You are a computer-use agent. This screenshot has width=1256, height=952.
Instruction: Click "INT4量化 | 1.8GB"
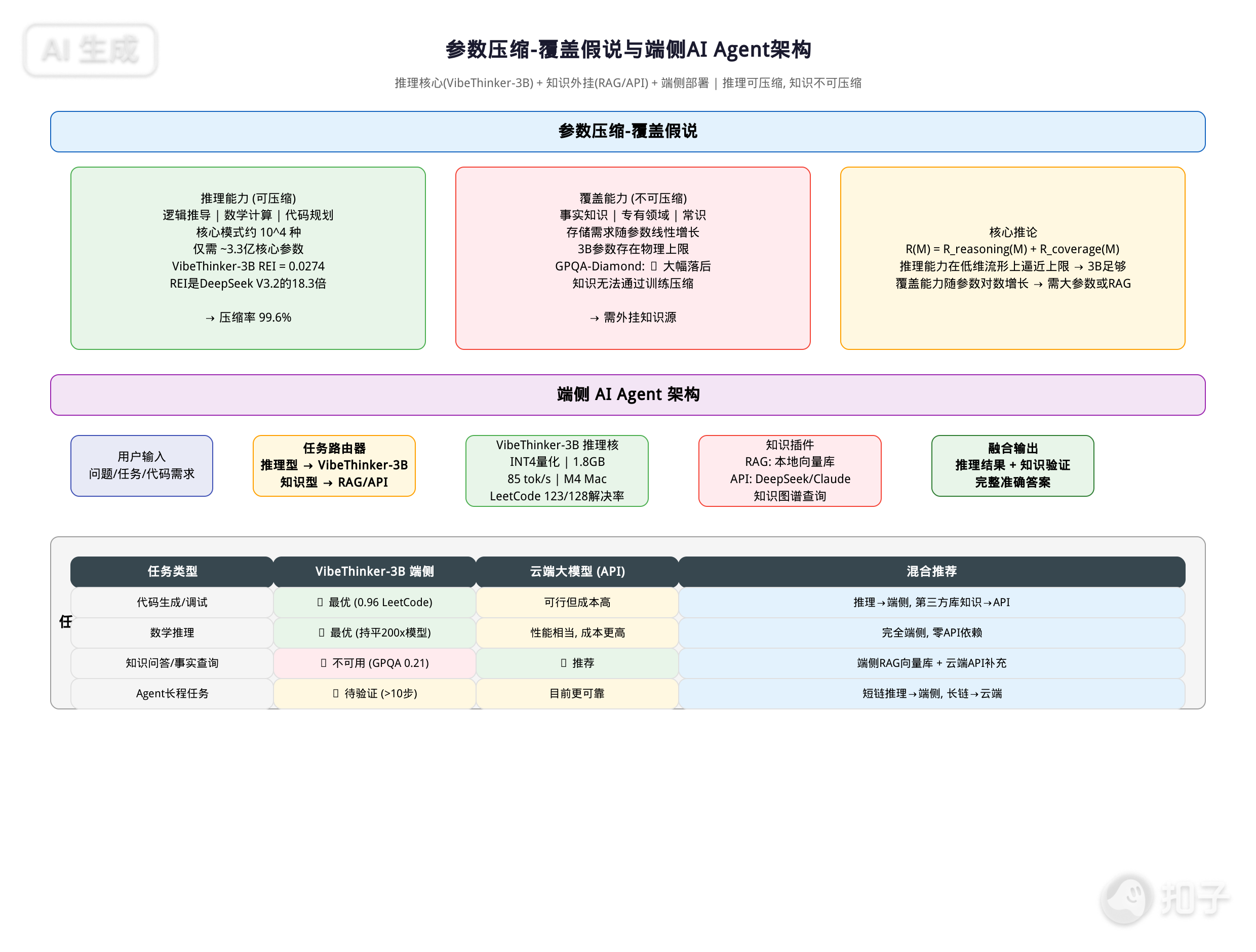(x=557, y=462)
